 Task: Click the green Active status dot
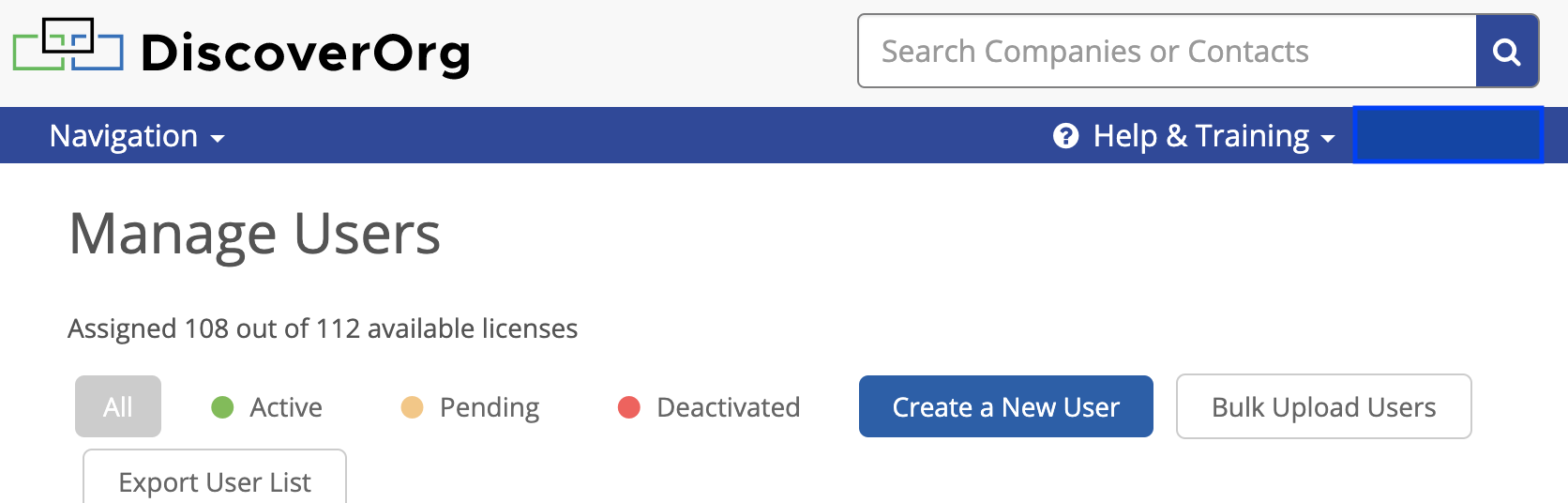tap(222, 407)
